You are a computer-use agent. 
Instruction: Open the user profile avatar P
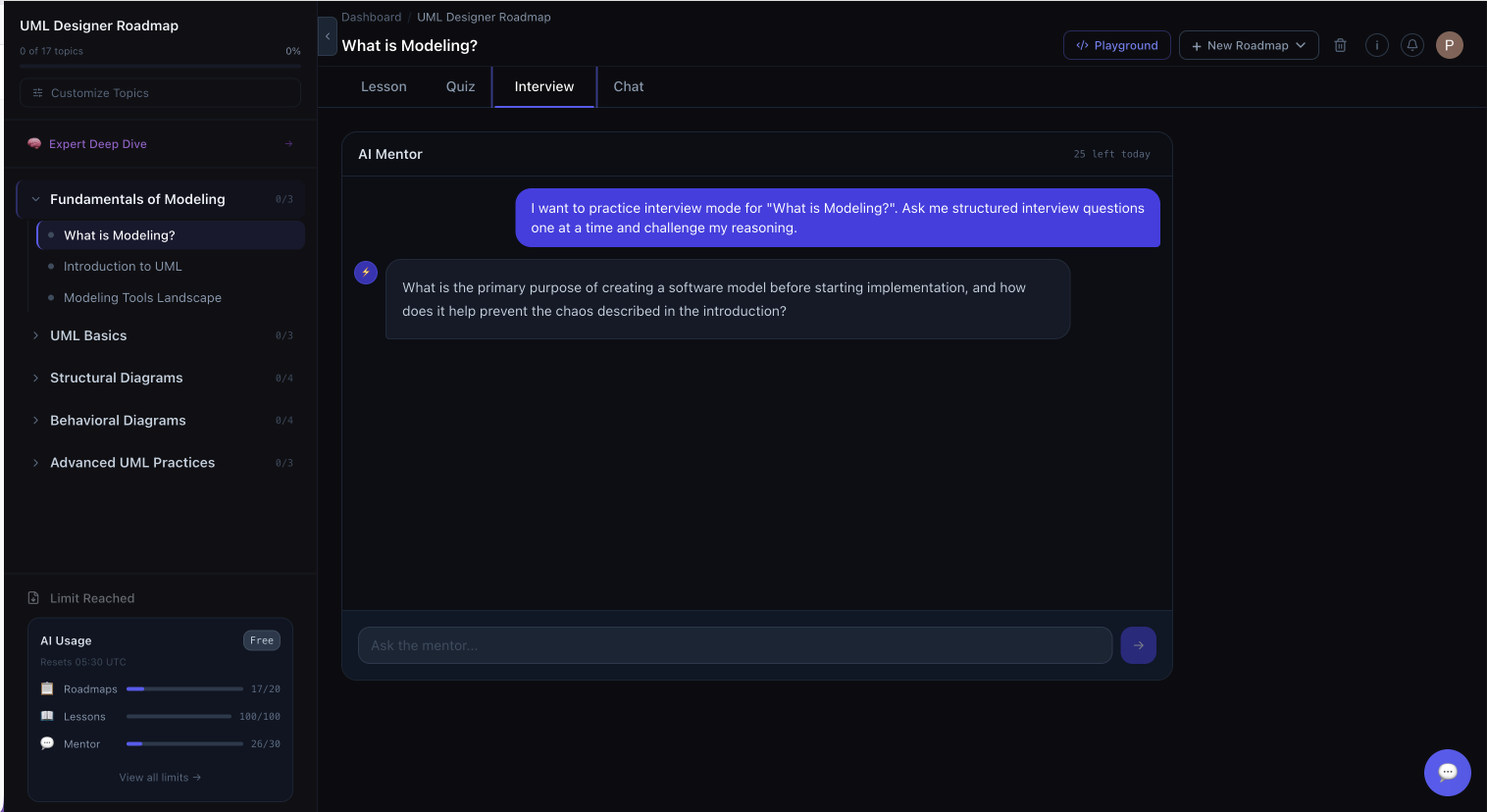(1450, 45)
